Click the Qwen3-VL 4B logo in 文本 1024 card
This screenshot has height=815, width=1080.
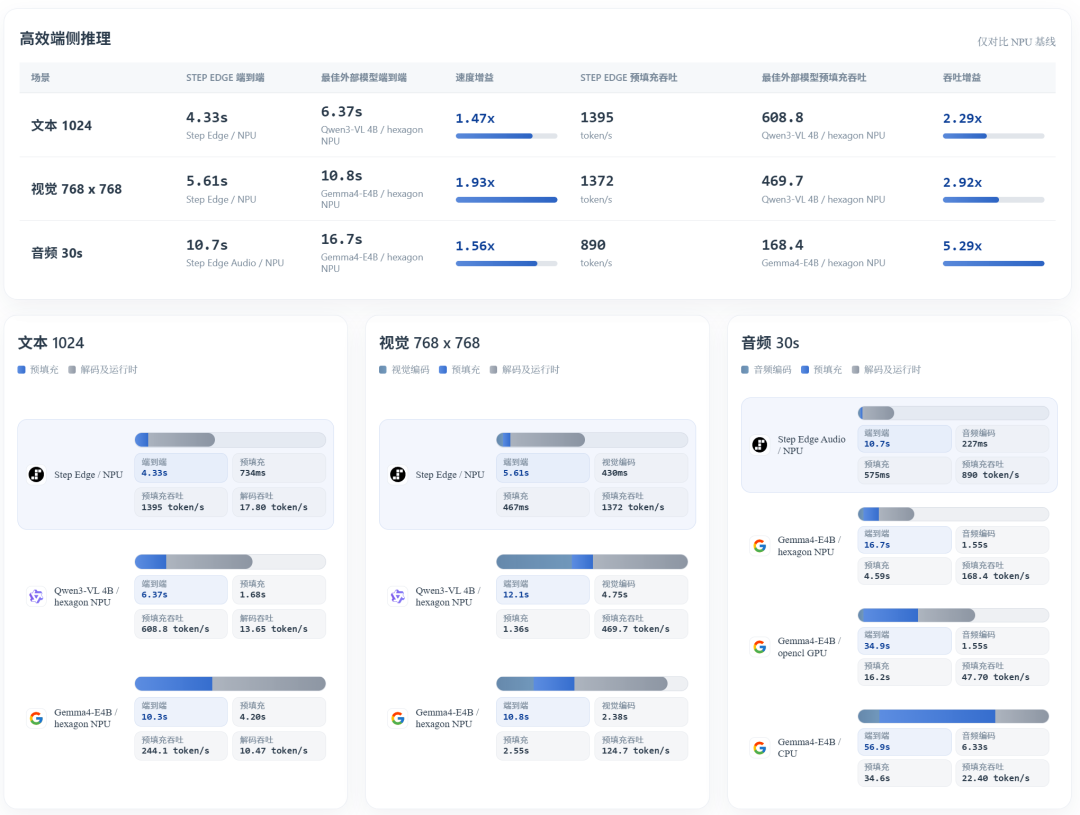pos(37,596)
